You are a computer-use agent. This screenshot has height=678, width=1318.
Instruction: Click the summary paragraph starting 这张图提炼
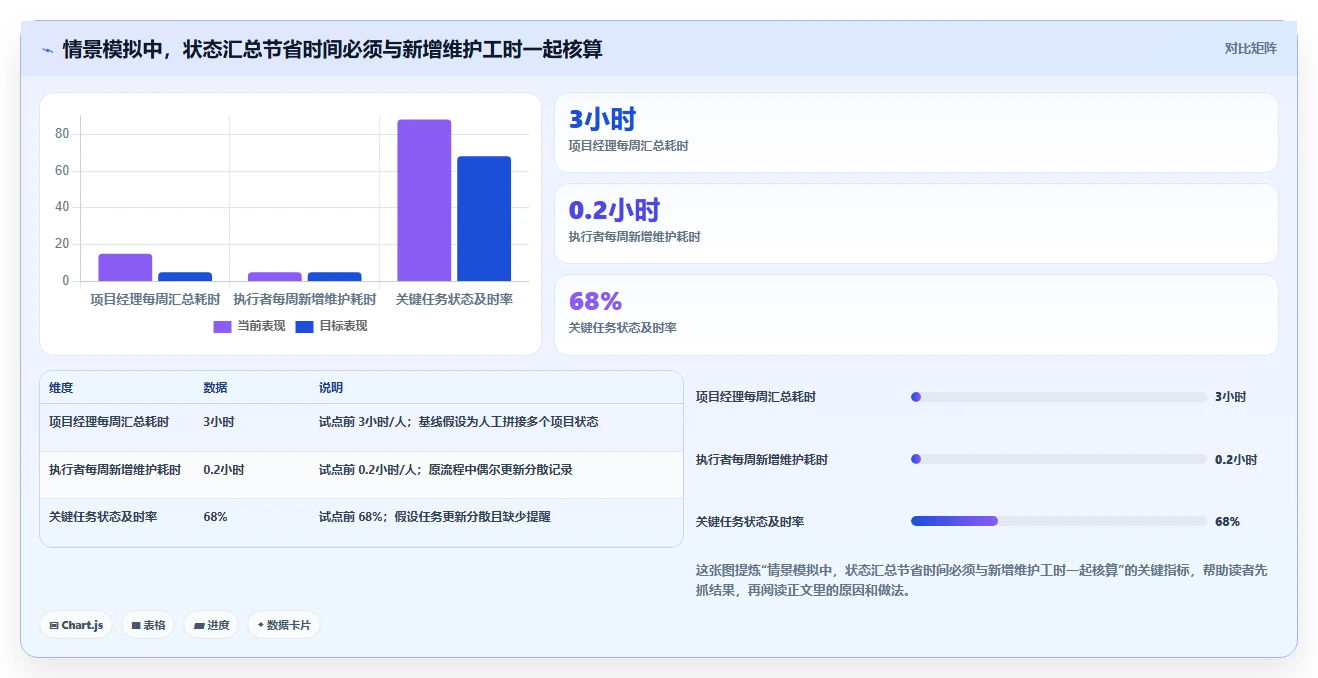coord(982,580)
